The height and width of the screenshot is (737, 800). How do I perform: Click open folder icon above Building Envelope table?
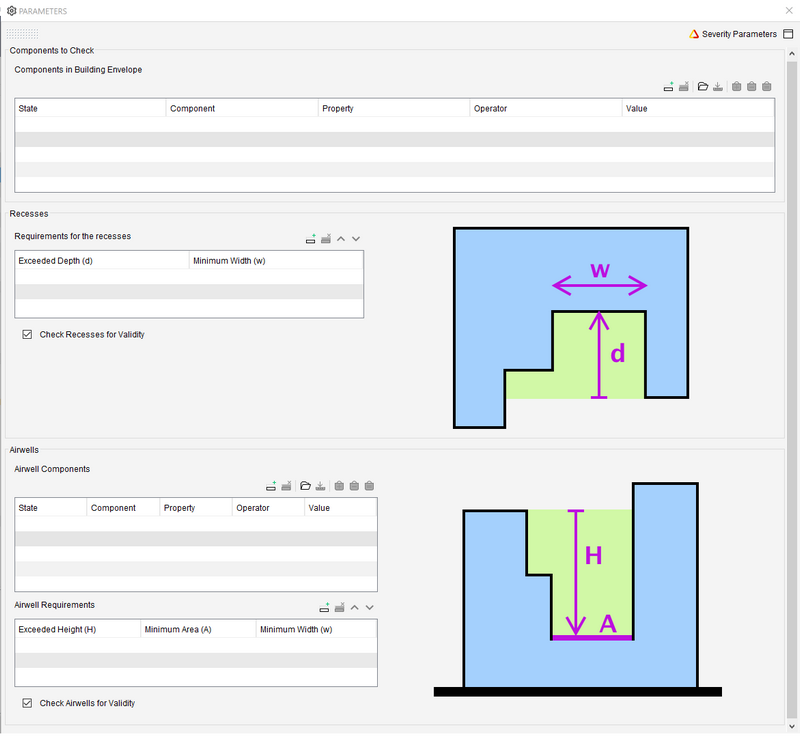(x=703, y=87)
